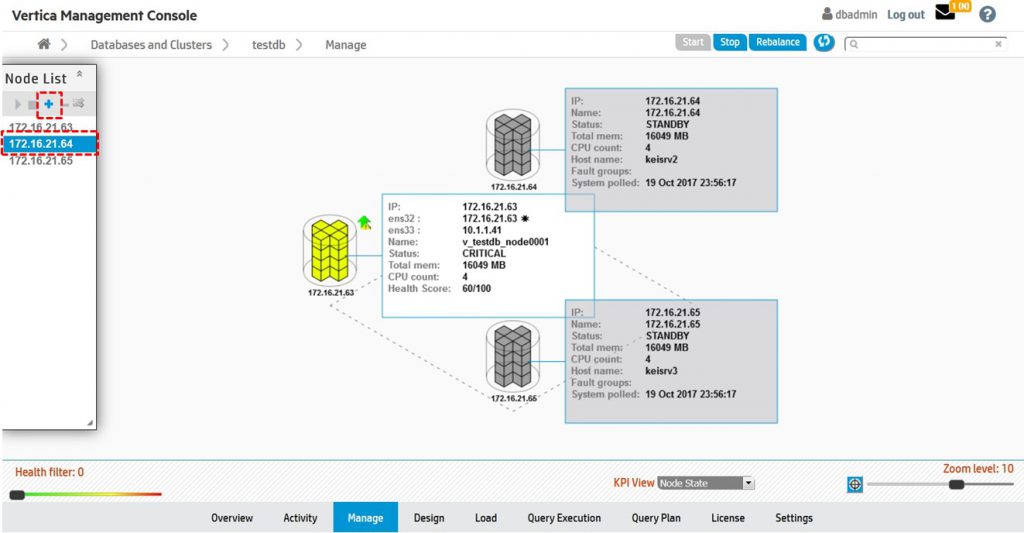Image resolution: width=1024 pixels, height=533 pixels.
Task: Click the blue plus add node icon
Action: point(48,104)
